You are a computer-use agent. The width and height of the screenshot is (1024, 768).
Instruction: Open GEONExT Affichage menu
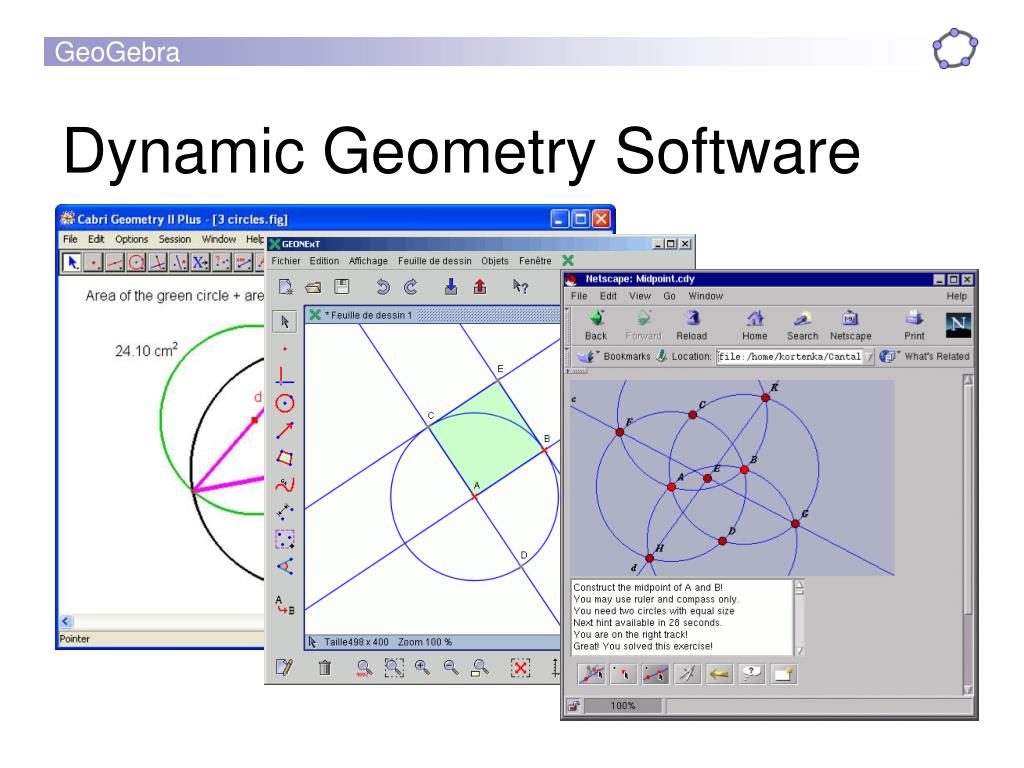point(368,261)
